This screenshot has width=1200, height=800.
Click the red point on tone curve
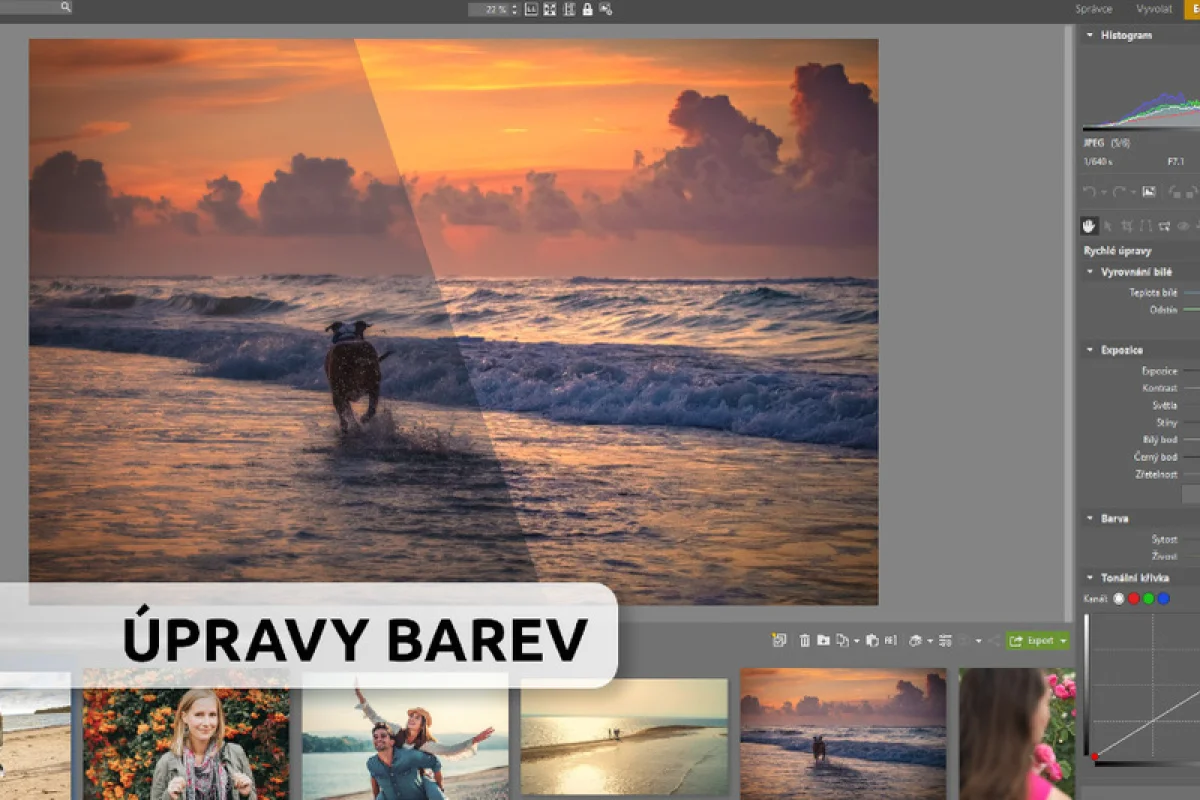click(x=1095, y=757)
